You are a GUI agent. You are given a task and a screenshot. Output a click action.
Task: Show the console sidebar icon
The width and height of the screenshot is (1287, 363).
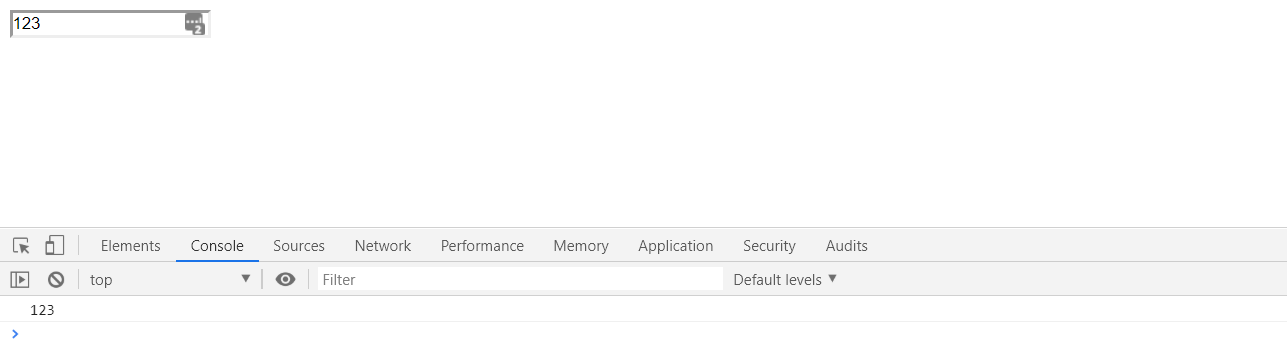(x=20, y=280)
